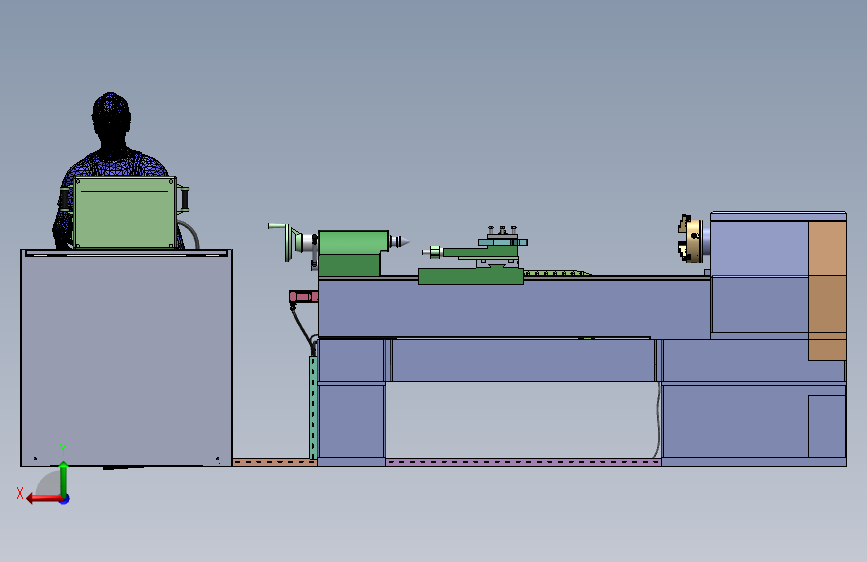Select the red X label of the triad
Screen dimensions: 867x562
(20, 493)
